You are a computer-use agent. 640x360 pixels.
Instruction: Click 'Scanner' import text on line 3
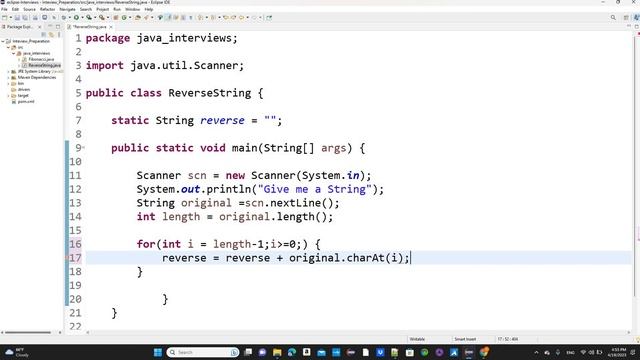click(x=216, y=65)
